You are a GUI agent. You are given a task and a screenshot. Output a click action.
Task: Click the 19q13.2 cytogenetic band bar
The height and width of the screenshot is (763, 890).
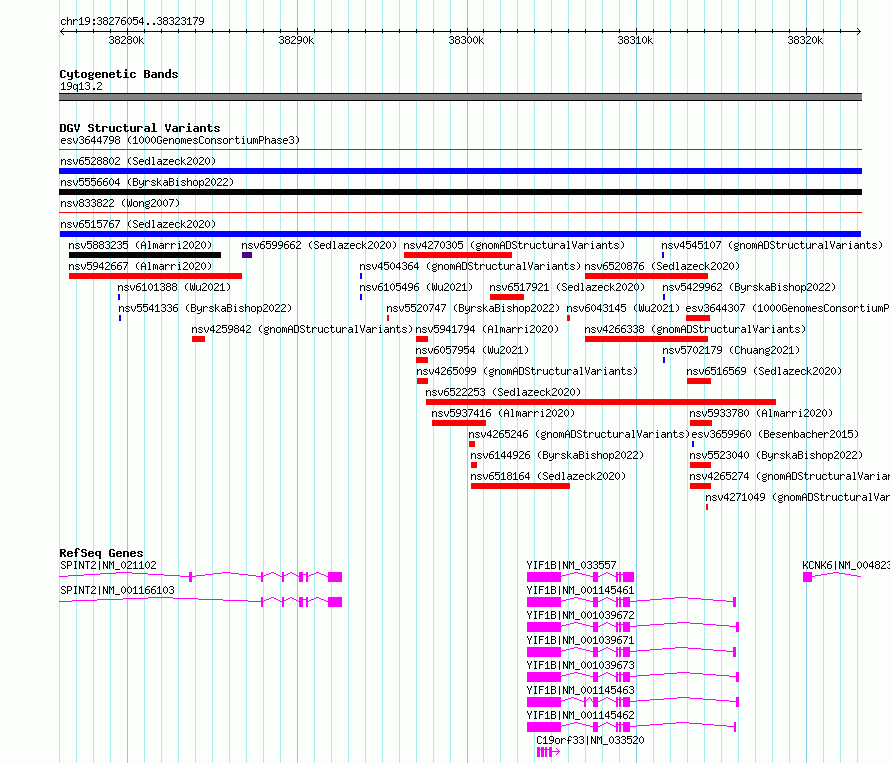point(460,97)
